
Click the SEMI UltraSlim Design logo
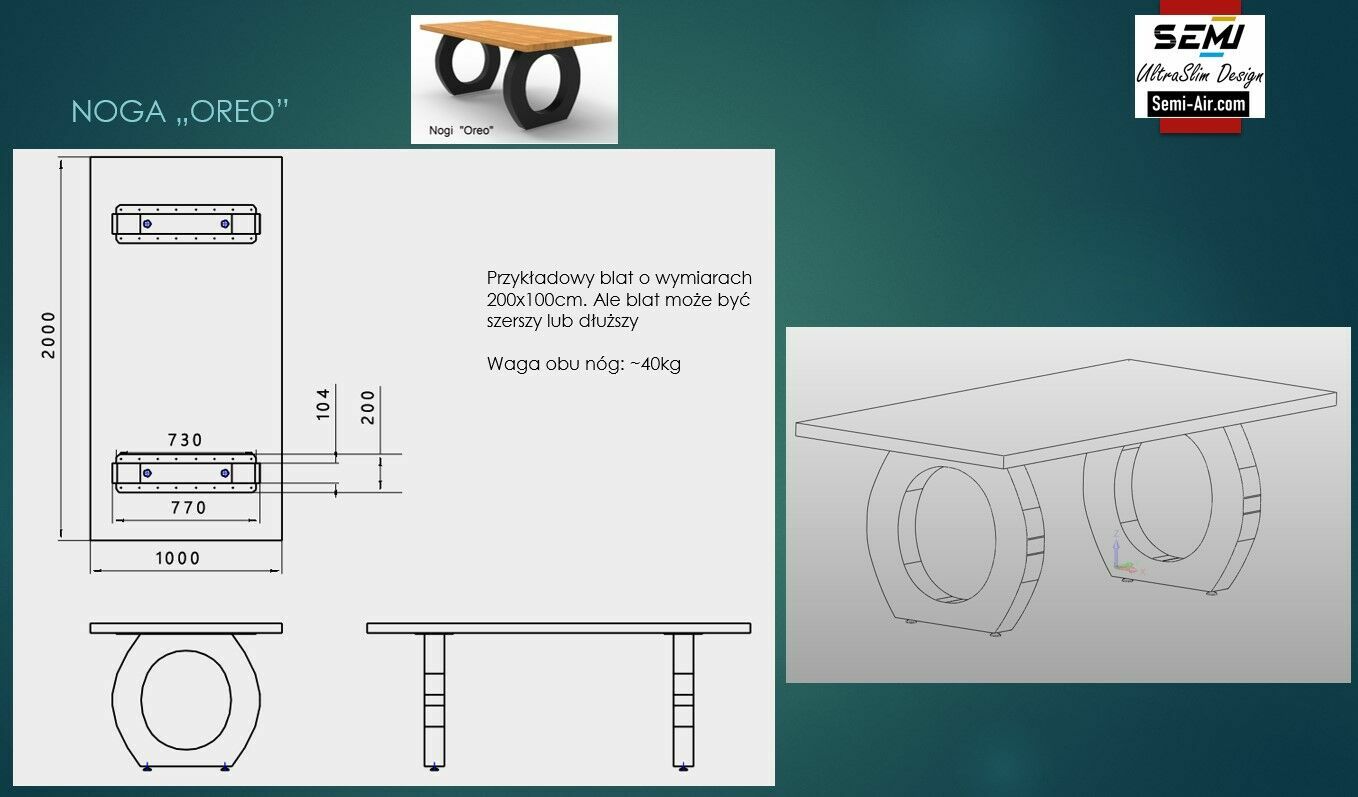tap(1199, 66)
